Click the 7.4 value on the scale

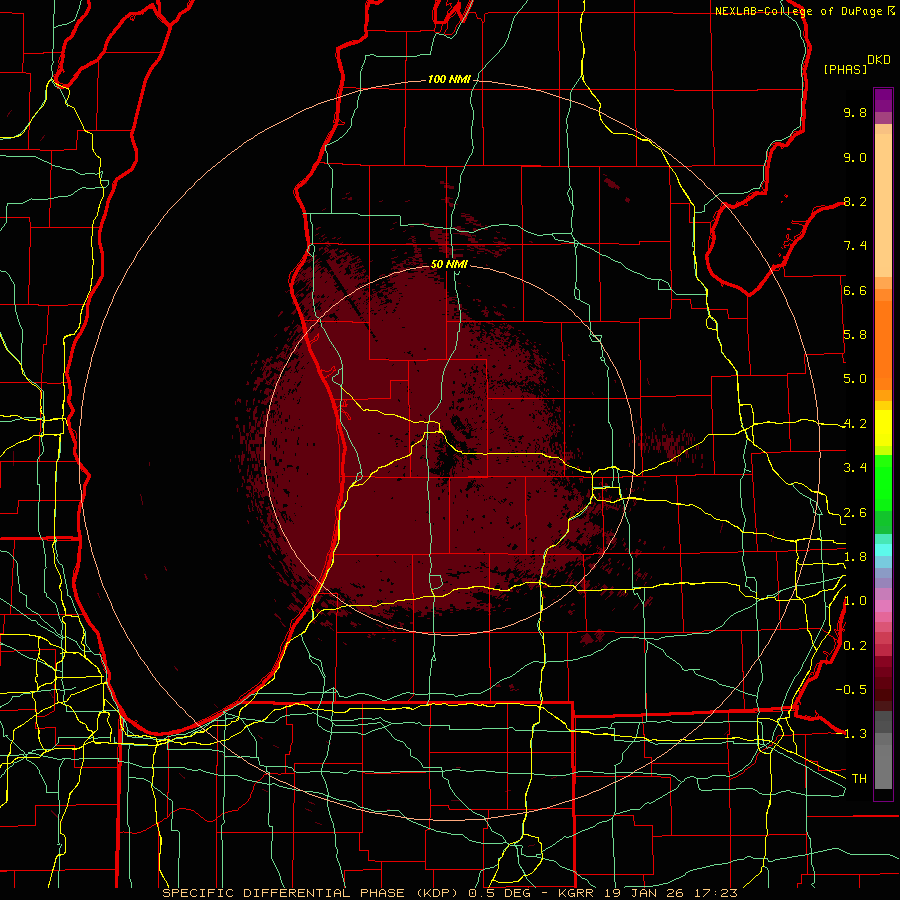tap(855, 246)
